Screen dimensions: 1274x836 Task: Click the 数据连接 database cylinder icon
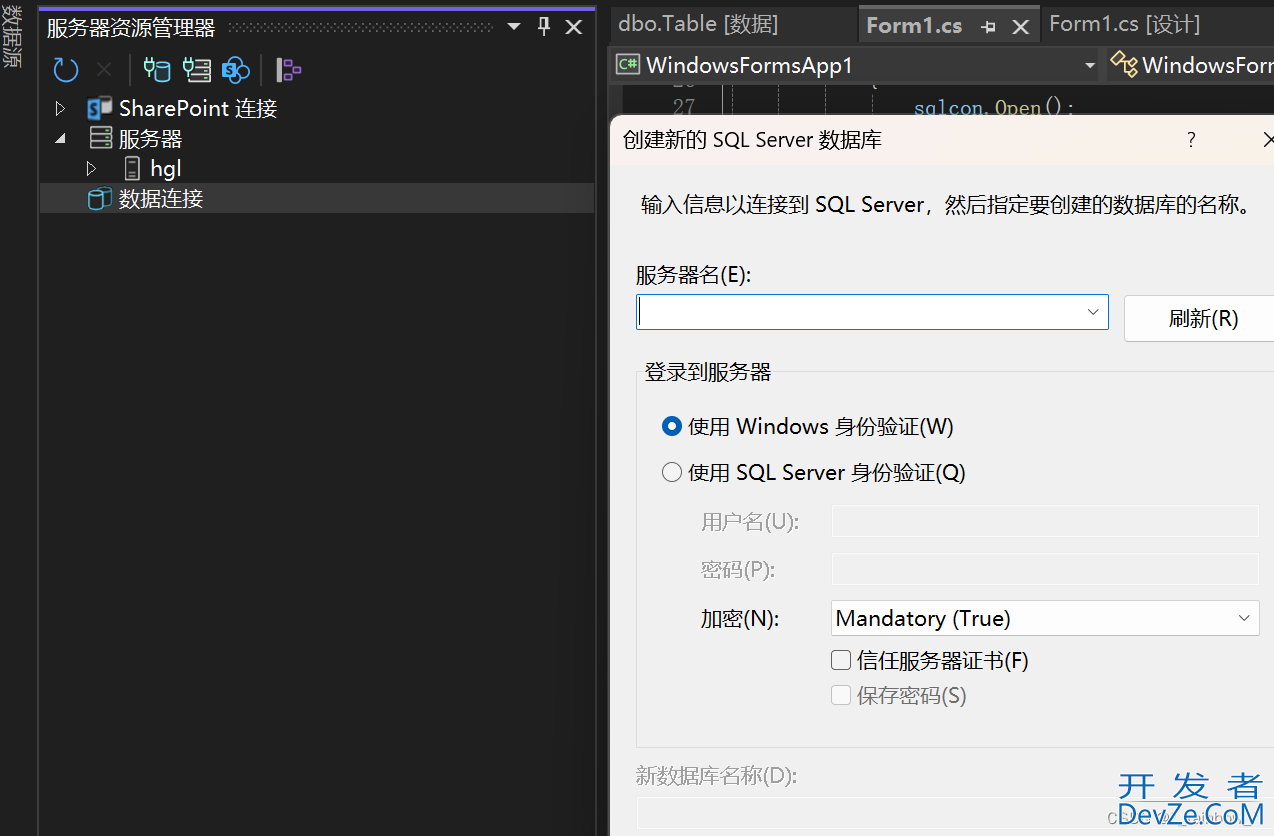100,199
